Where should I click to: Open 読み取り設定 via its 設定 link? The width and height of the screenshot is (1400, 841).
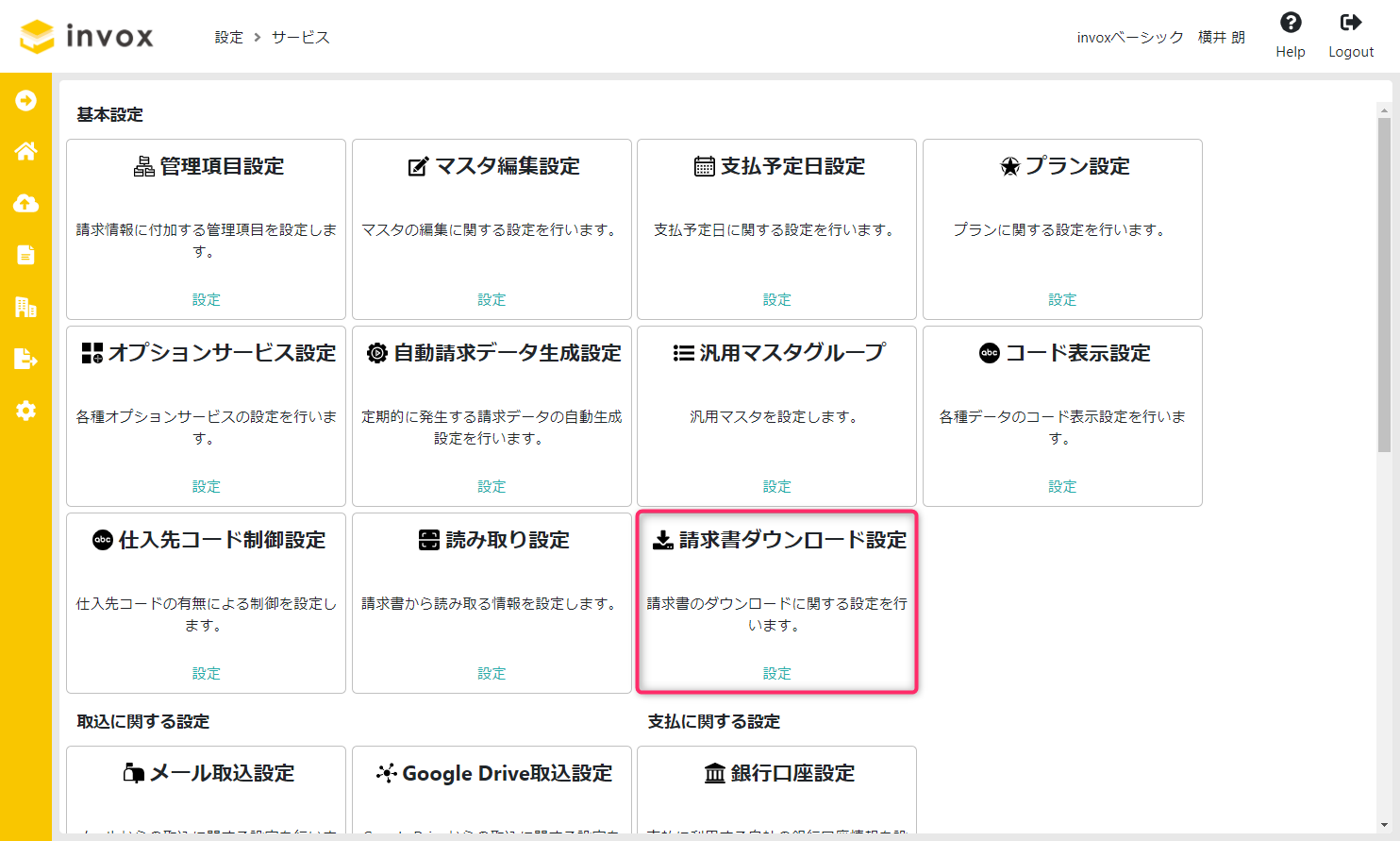[492, 673]
